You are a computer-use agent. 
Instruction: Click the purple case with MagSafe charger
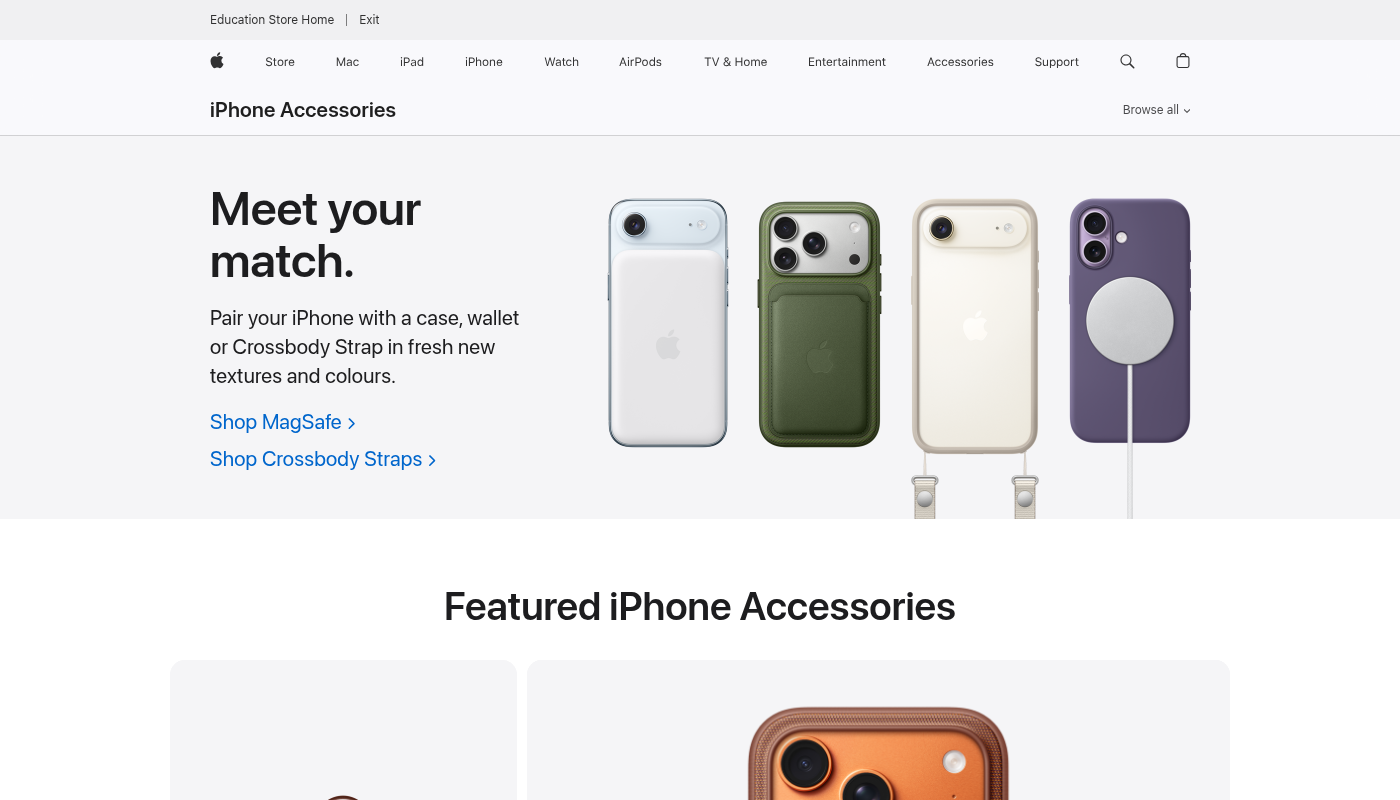(1130, 321)
